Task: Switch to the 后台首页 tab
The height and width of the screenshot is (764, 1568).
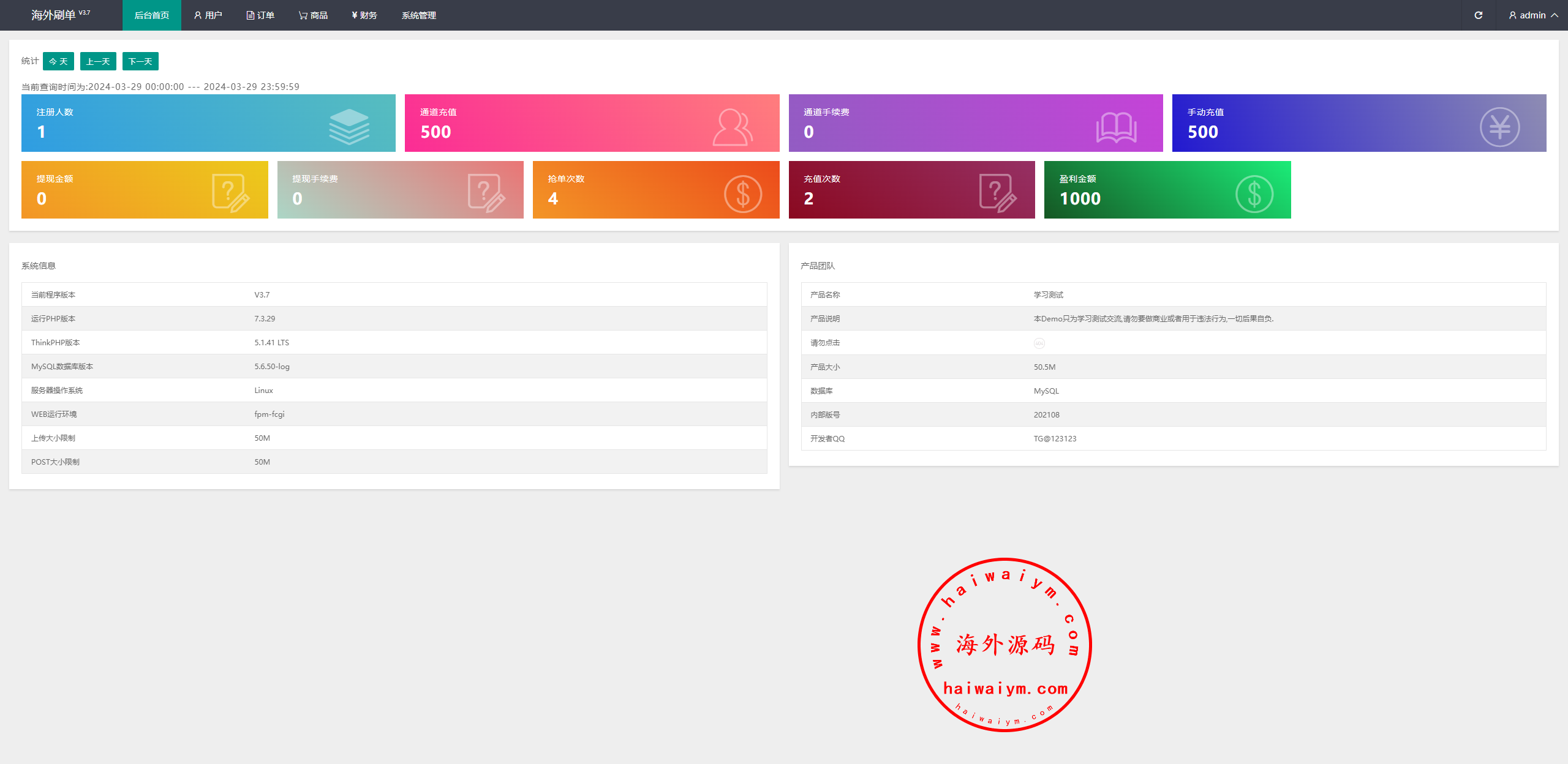Action: pos(151,15)
